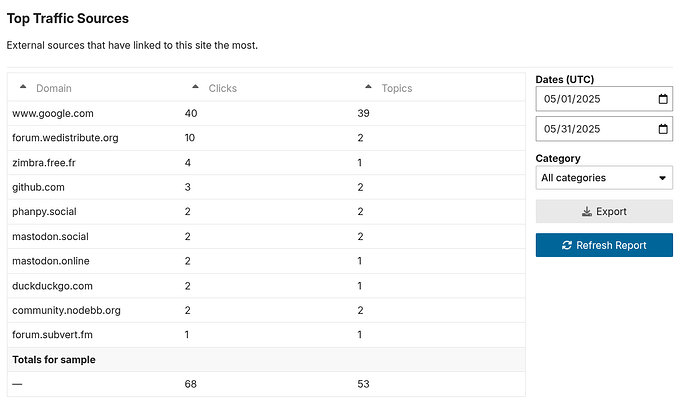Sort table by Topics column header

click(x=396, y=88)
